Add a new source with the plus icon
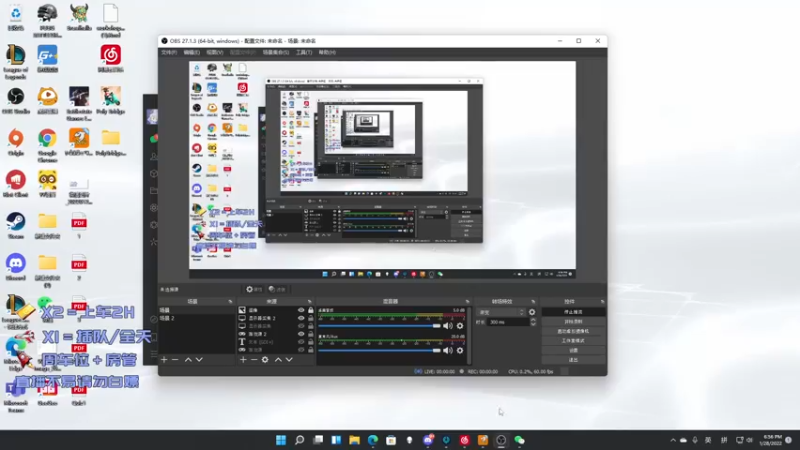Image resolution: width=800 pixels, height=450 pixels. pos(243,360)
